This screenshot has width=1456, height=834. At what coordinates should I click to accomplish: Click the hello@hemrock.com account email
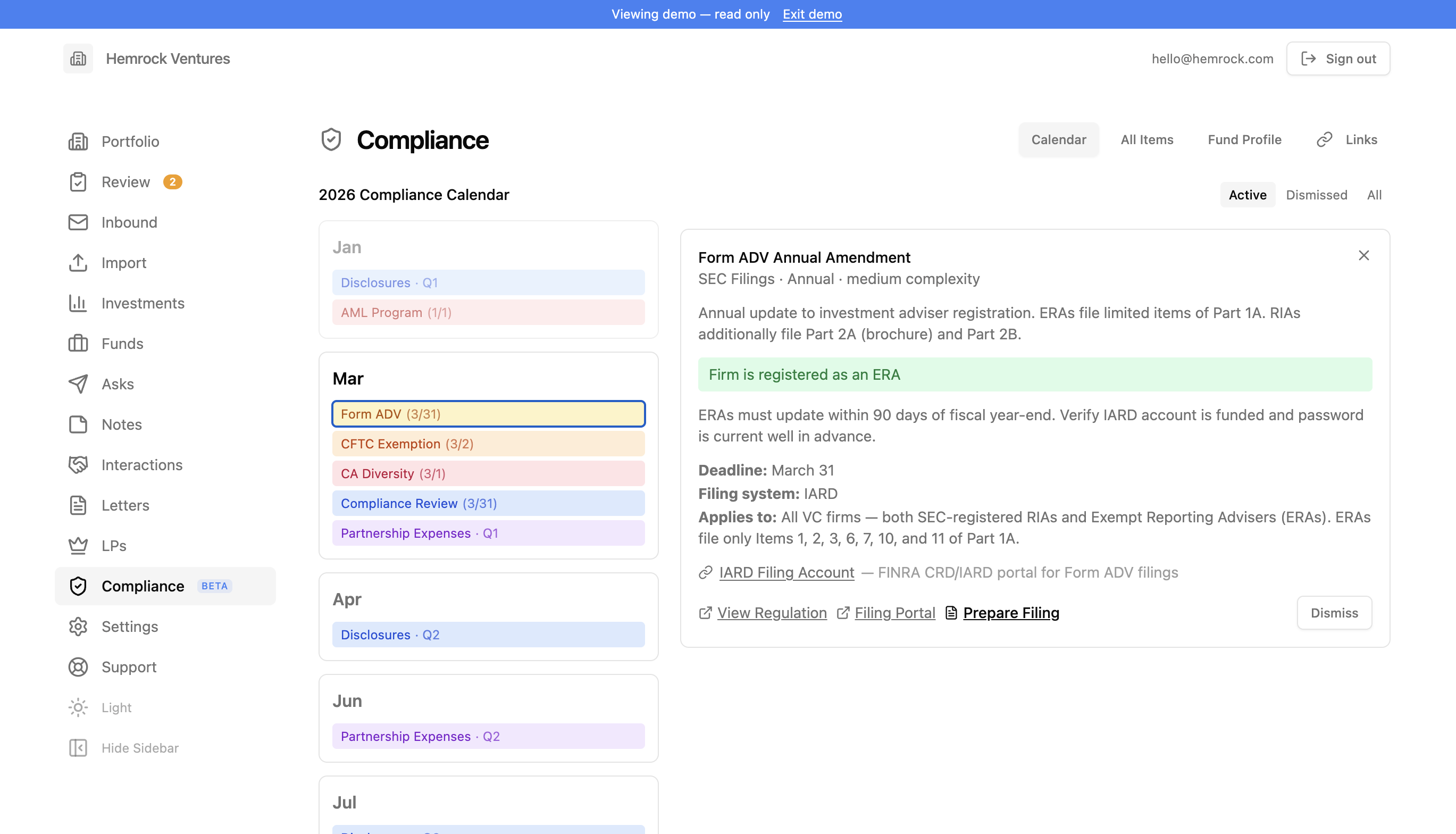click(1212, 59)
